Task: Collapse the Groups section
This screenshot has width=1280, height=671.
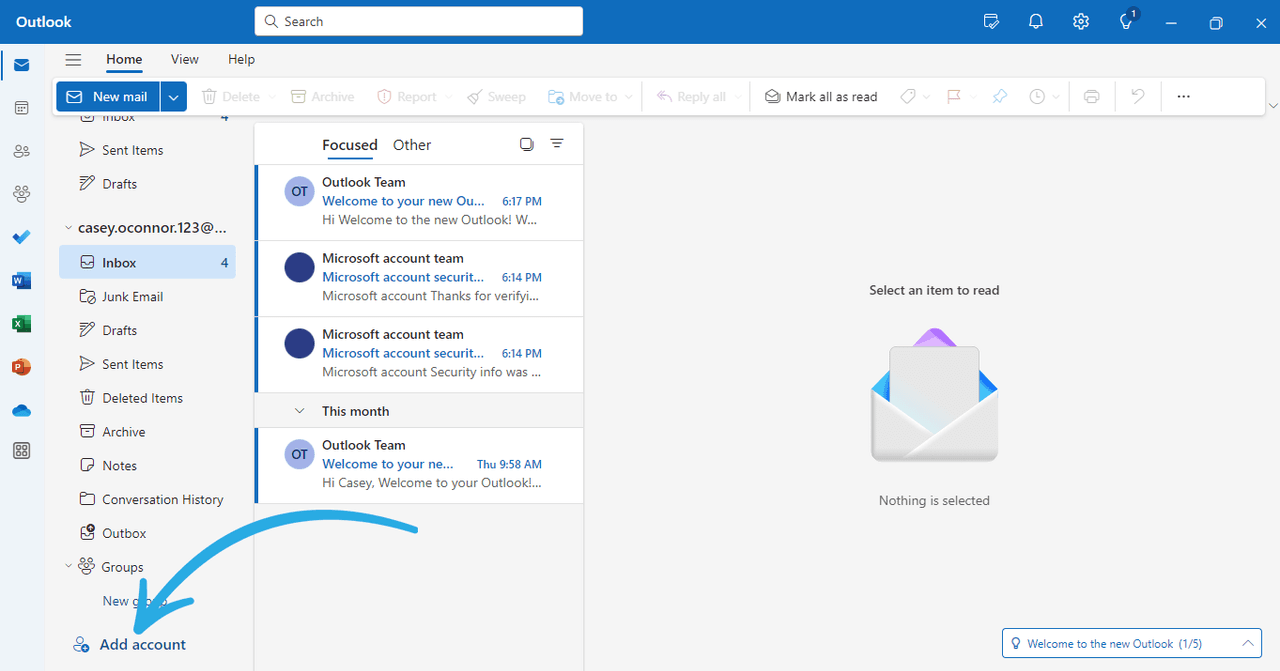Action: pos(68,566)
